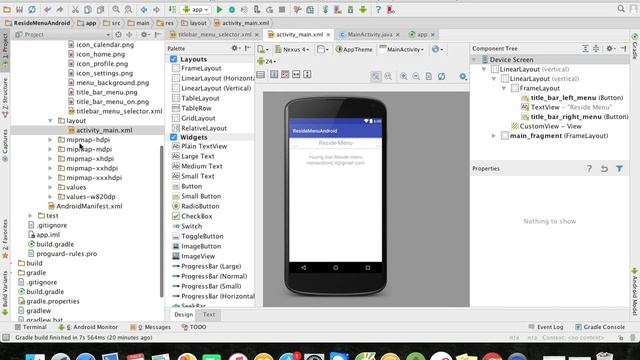This screenshot has width=640, height=360.
Task: Collapse all in Component Tree
Action: (596, 49)
